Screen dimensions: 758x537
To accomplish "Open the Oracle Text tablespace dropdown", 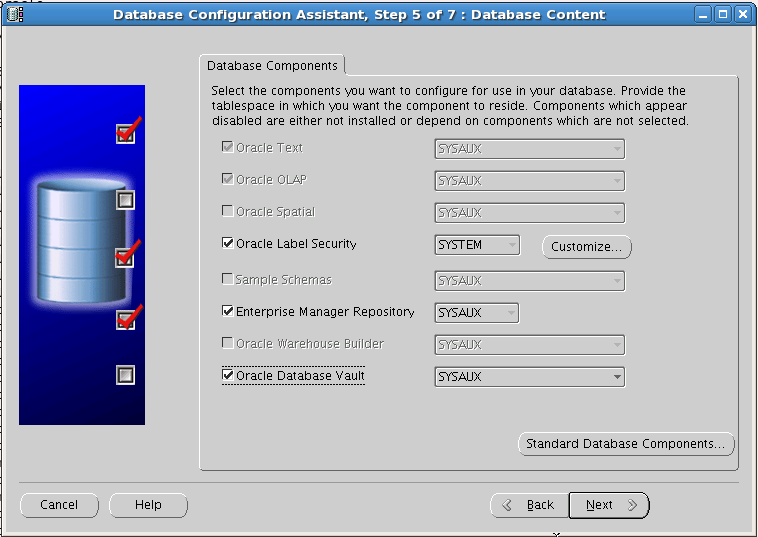I will 529,149.
